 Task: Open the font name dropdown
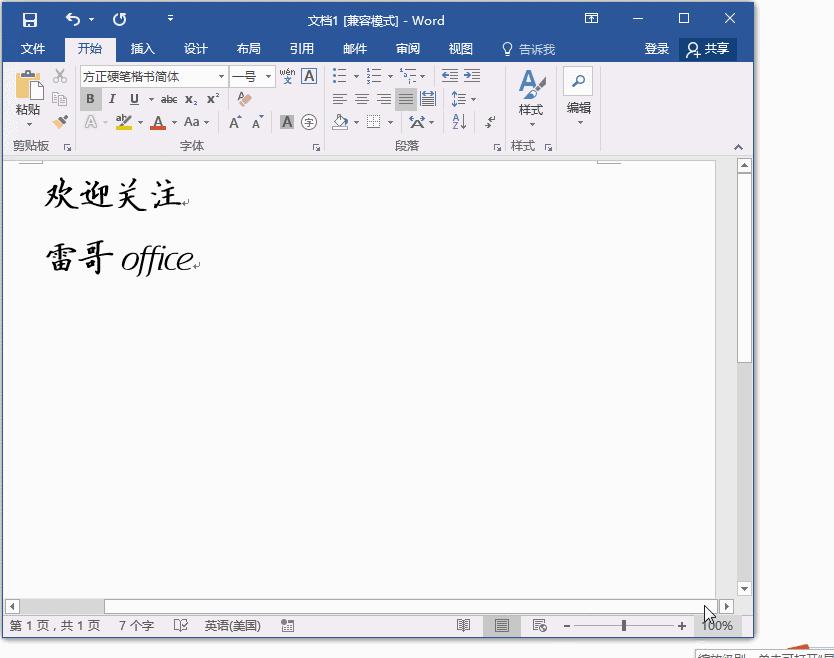pyautogui.click(x=221, y=76)
